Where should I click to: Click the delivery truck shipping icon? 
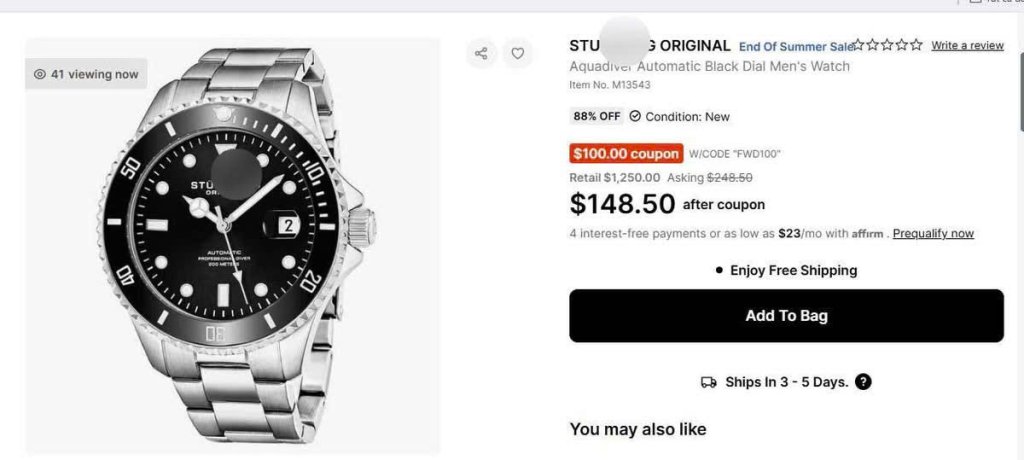708,382
